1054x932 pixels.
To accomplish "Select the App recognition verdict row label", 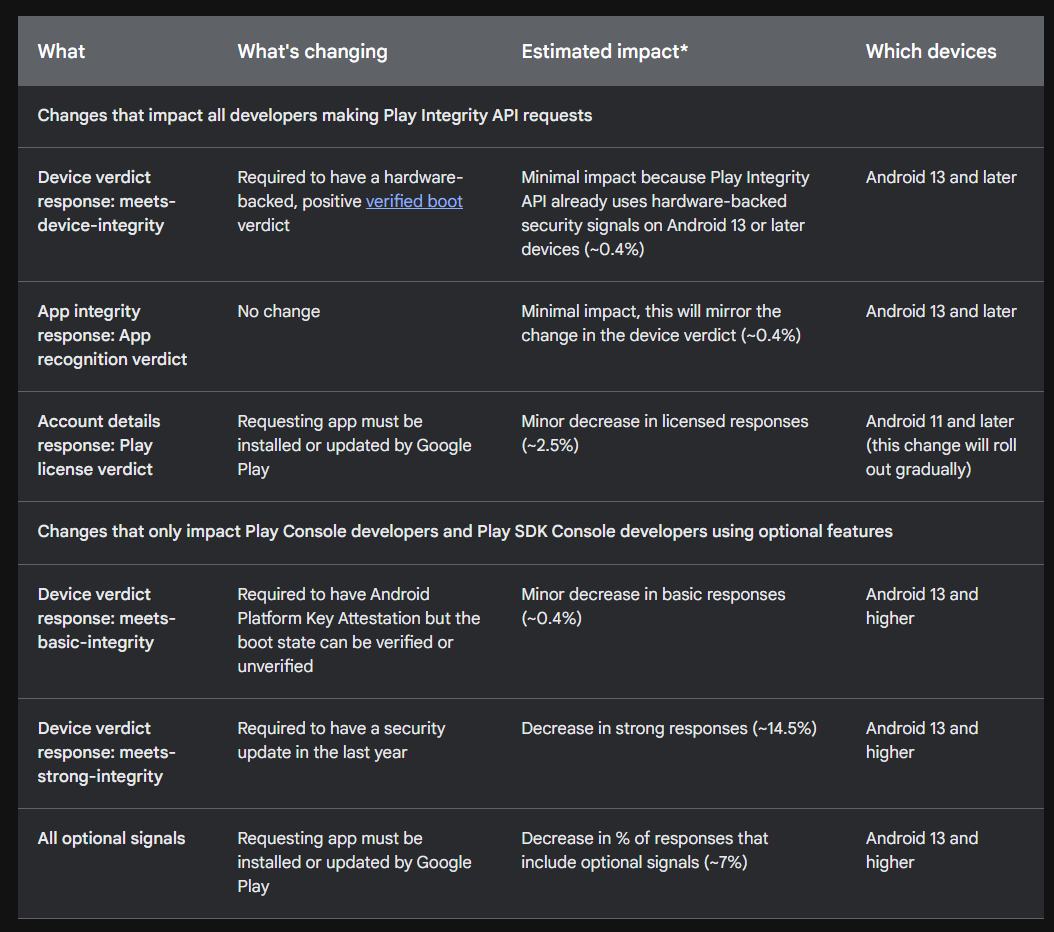I will point(112,335).
